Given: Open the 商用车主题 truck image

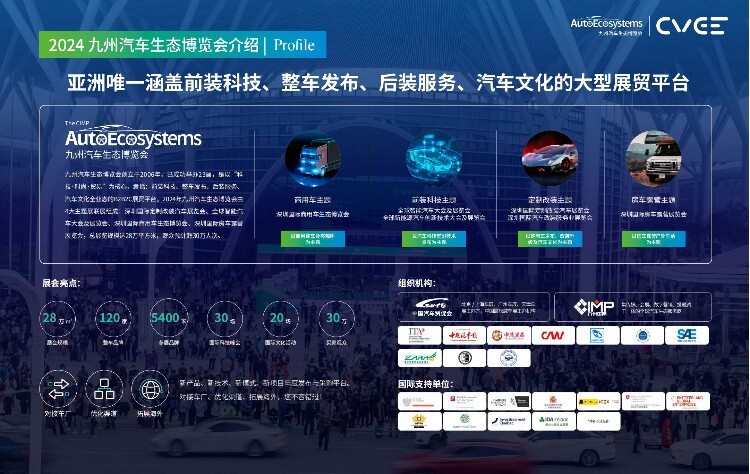Looking at the screenshot, I should coord(314,162).
